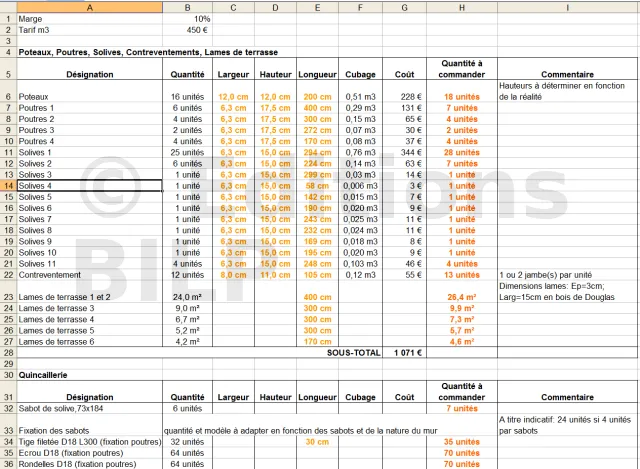This screenshot has width=640, height=469.
Task: Click the Marge value cell showing 10%
Action: [x=188, y=19]
